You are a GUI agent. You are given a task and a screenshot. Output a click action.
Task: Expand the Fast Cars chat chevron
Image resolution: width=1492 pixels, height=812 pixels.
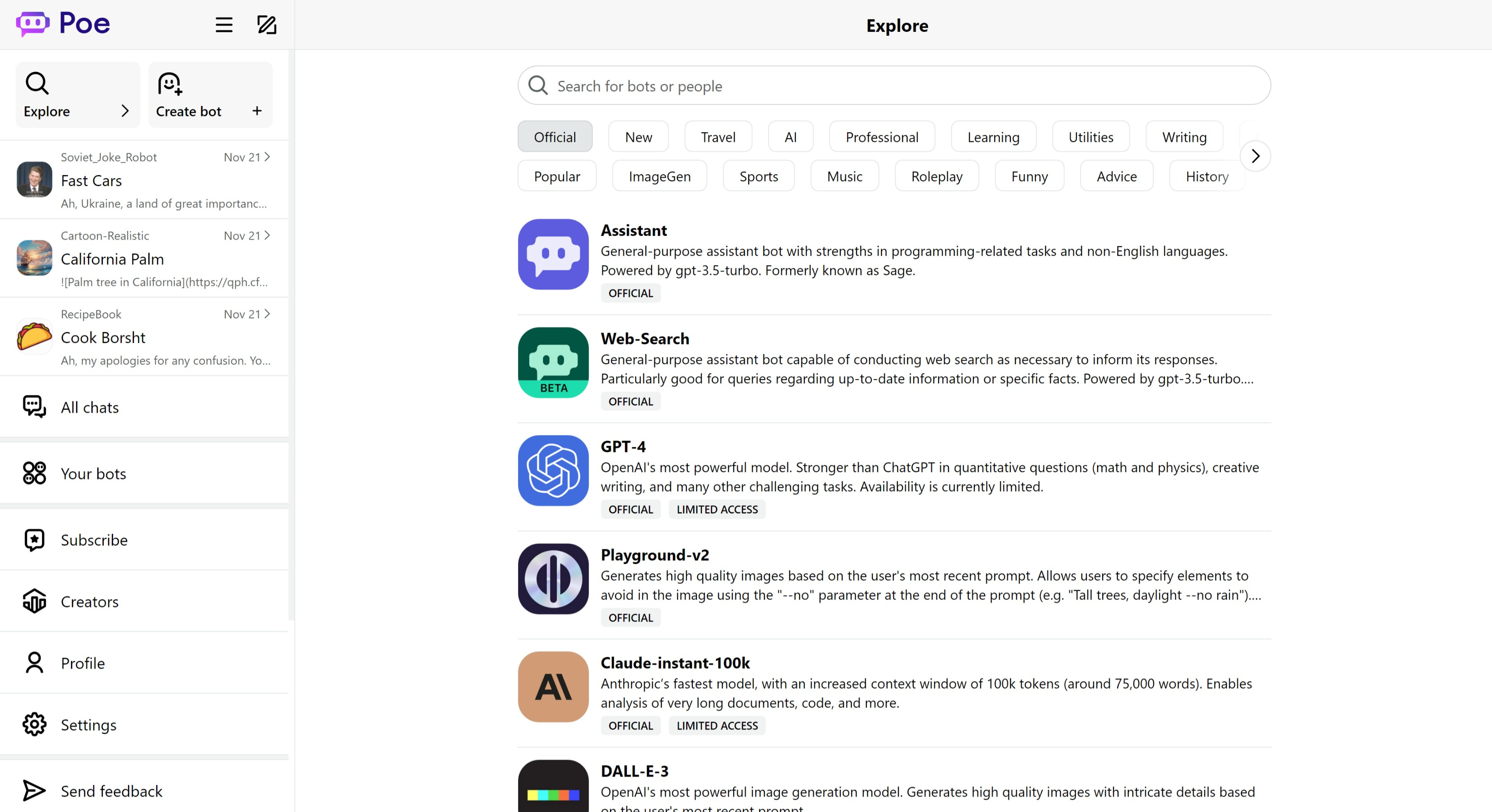267,157
